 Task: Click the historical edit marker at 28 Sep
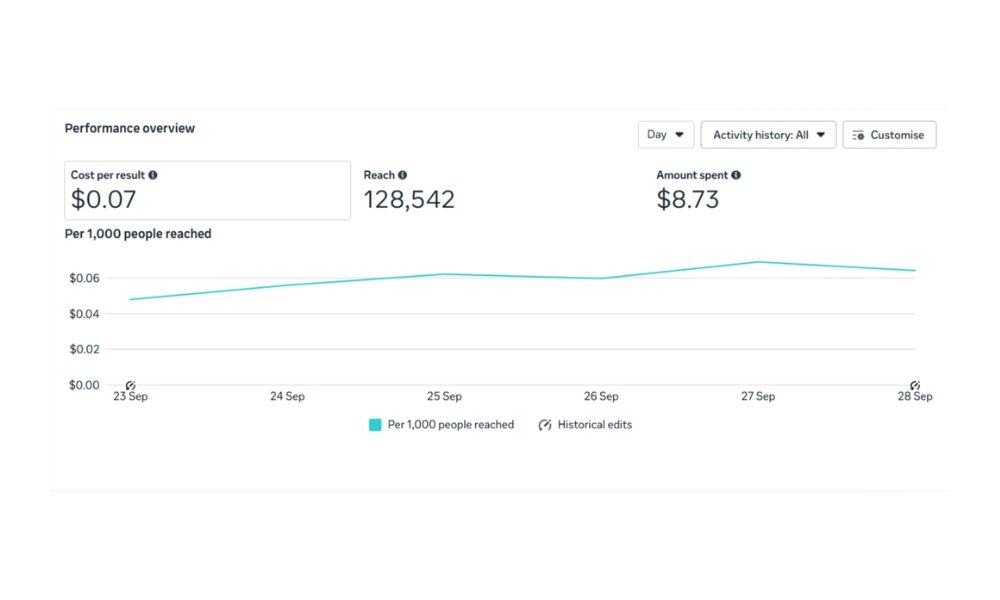[x=914, y=385]
